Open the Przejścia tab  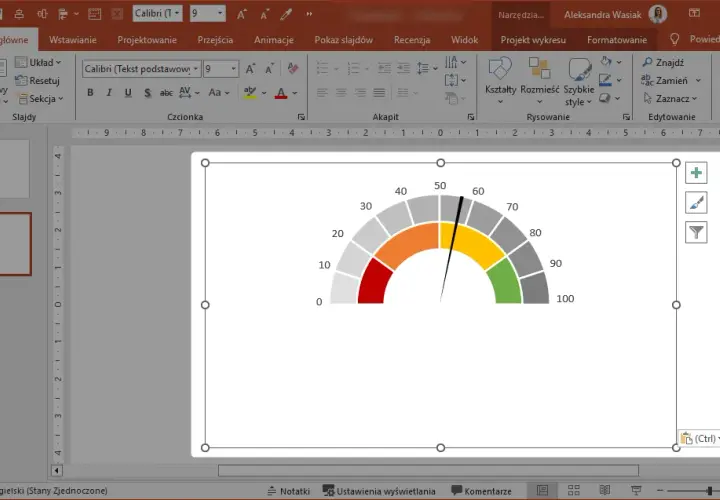tap(215, 40)
